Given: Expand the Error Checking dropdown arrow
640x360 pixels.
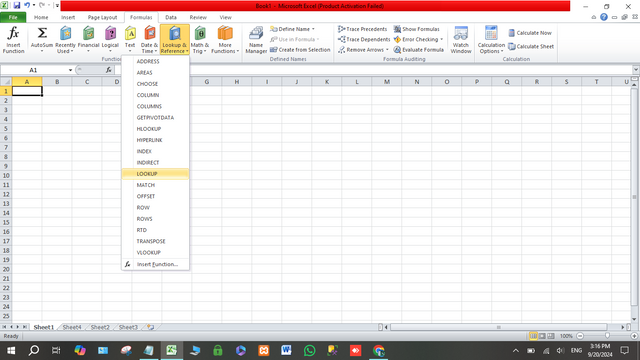Looking at the screenshot, I should pos(442,39).
